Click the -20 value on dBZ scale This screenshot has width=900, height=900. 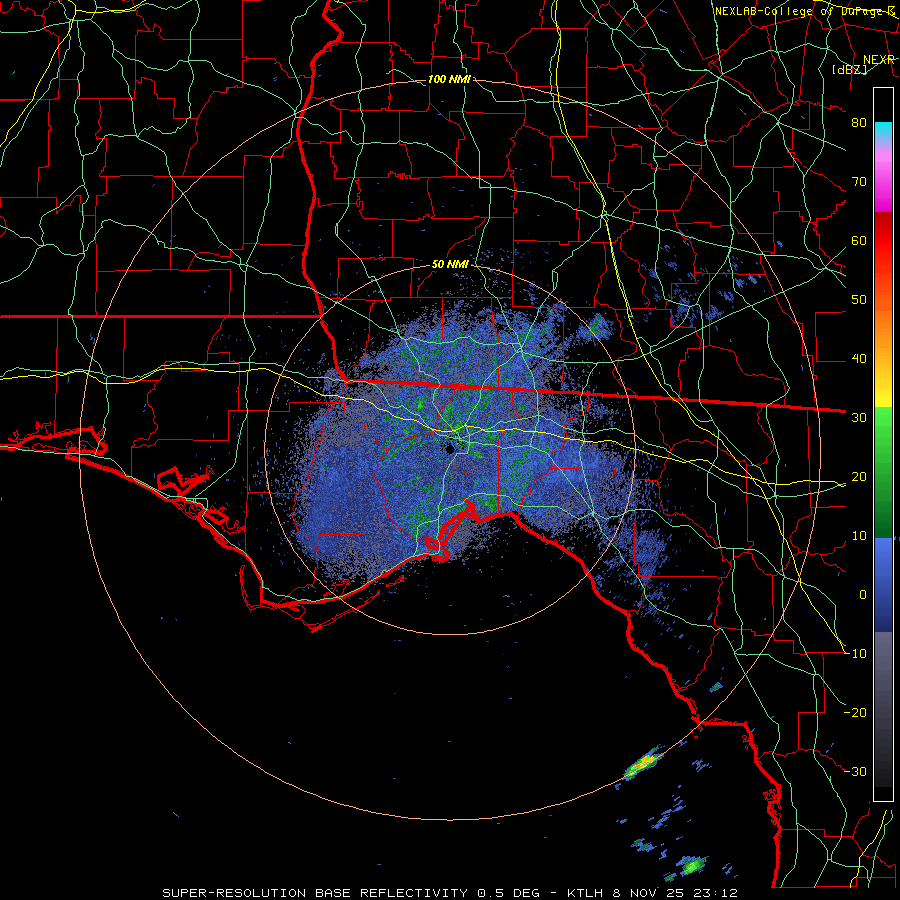[x=855, y=713]
